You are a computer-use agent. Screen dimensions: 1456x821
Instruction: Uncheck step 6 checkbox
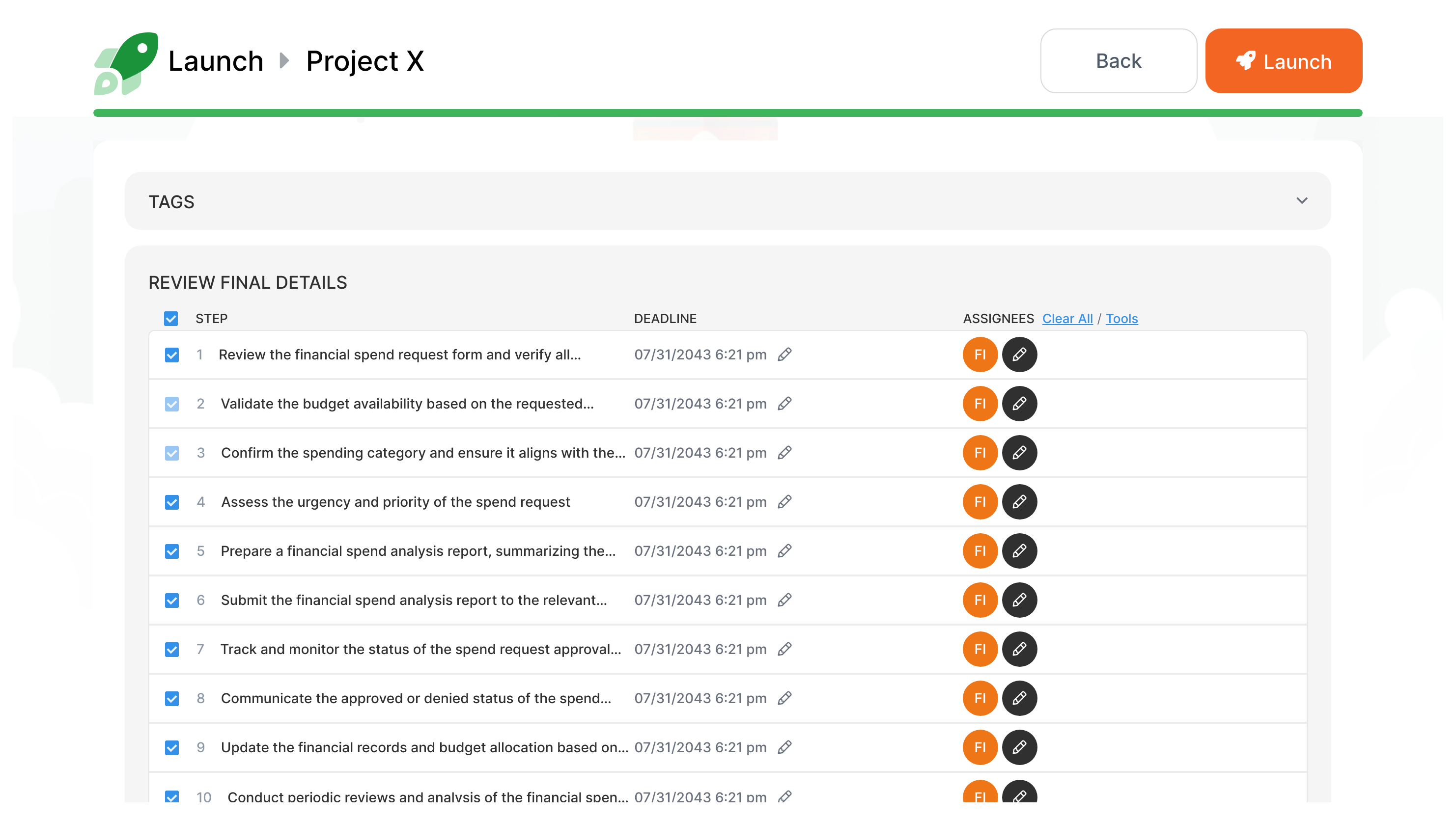pos(172,600)
